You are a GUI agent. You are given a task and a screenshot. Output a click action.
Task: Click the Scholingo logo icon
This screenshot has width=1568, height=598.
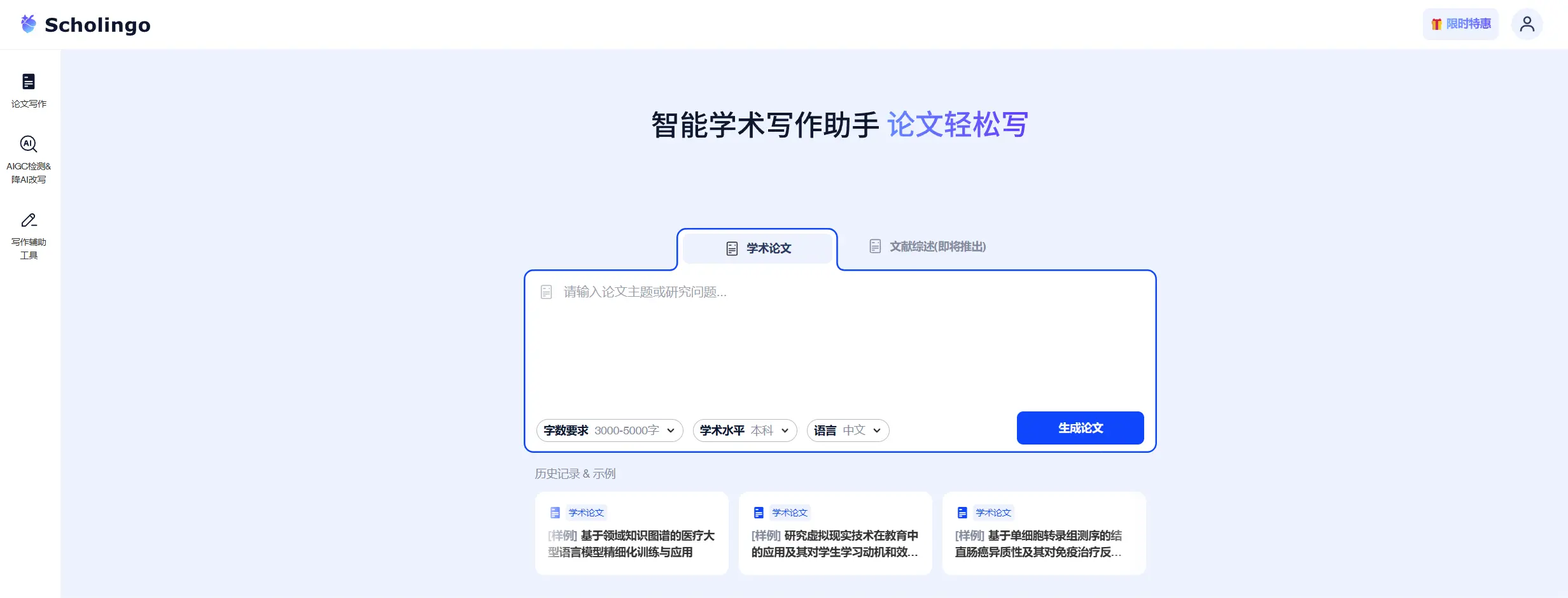click(29, 24)
